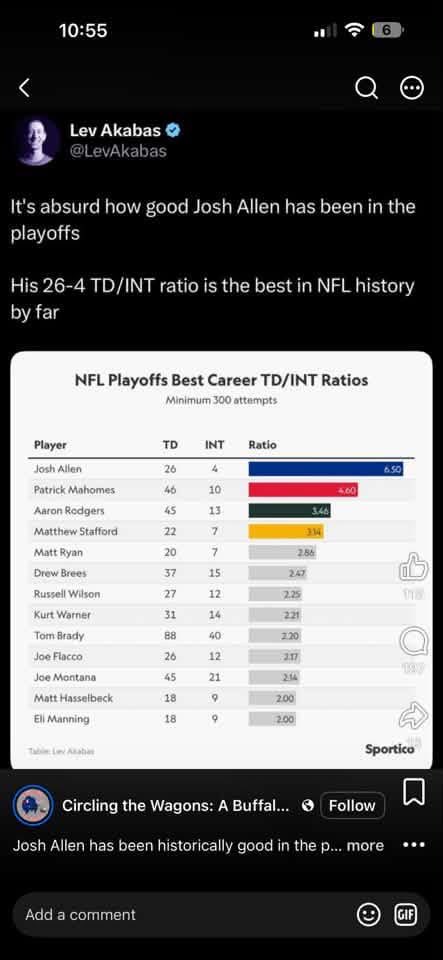Open emoji picker in comment bar
443x960 pixels.
(367, 915)
